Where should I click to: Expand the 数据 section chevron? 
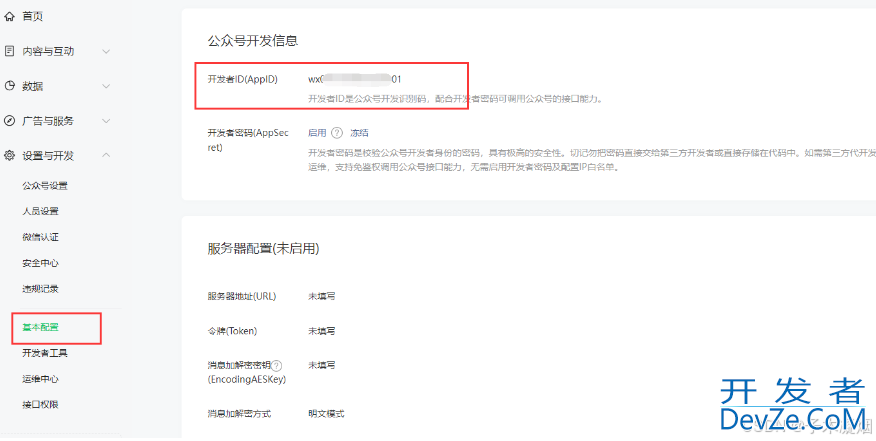click(106, 86)
